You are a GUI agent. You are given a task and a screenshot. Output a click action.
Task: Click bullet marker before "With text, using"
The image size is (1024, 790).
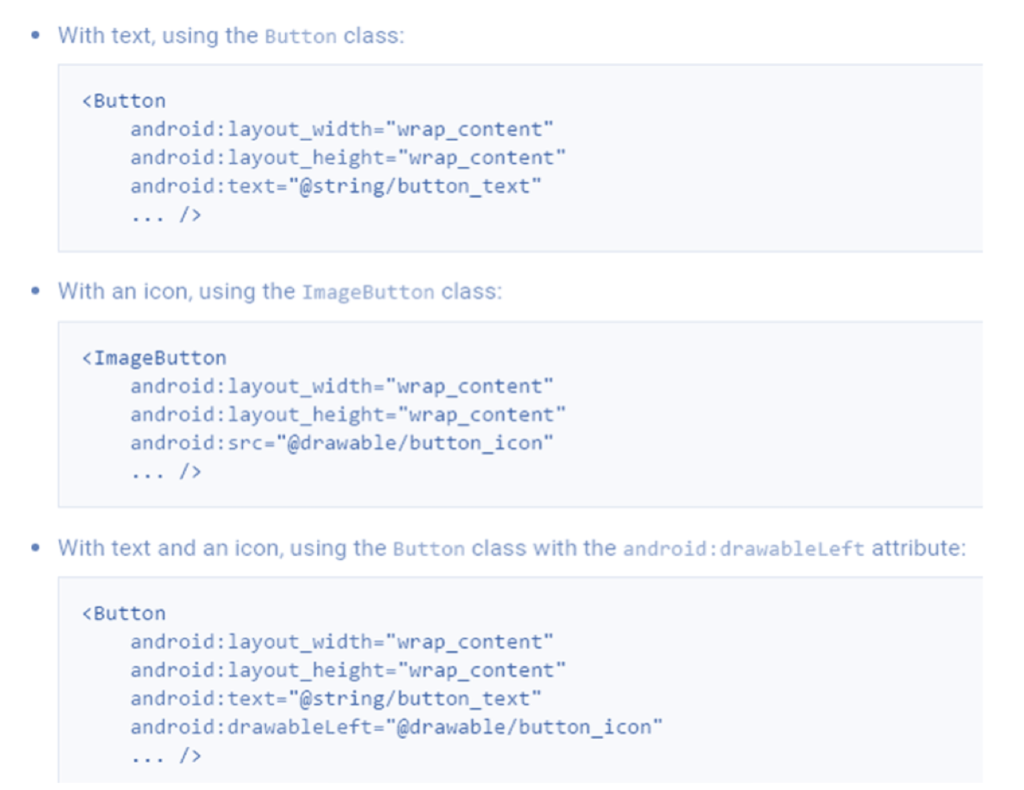37,35
